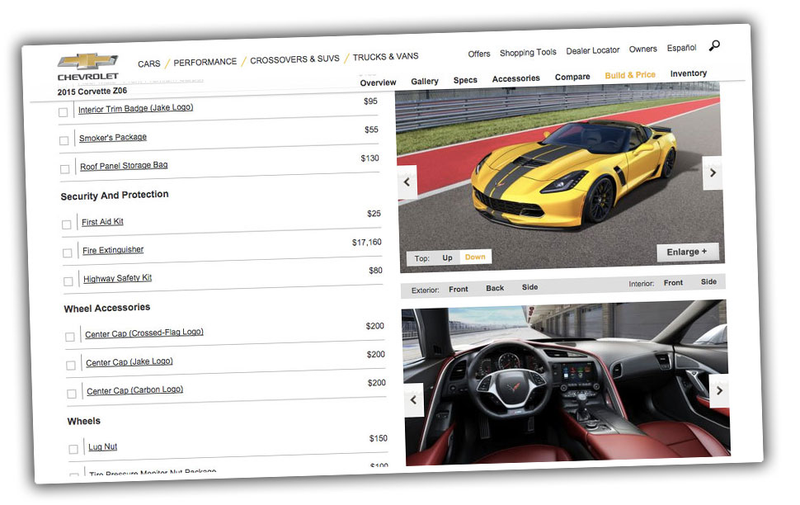Open Roof Panel Storage Bag link
800x505 pixels.
tap(124, 166)
